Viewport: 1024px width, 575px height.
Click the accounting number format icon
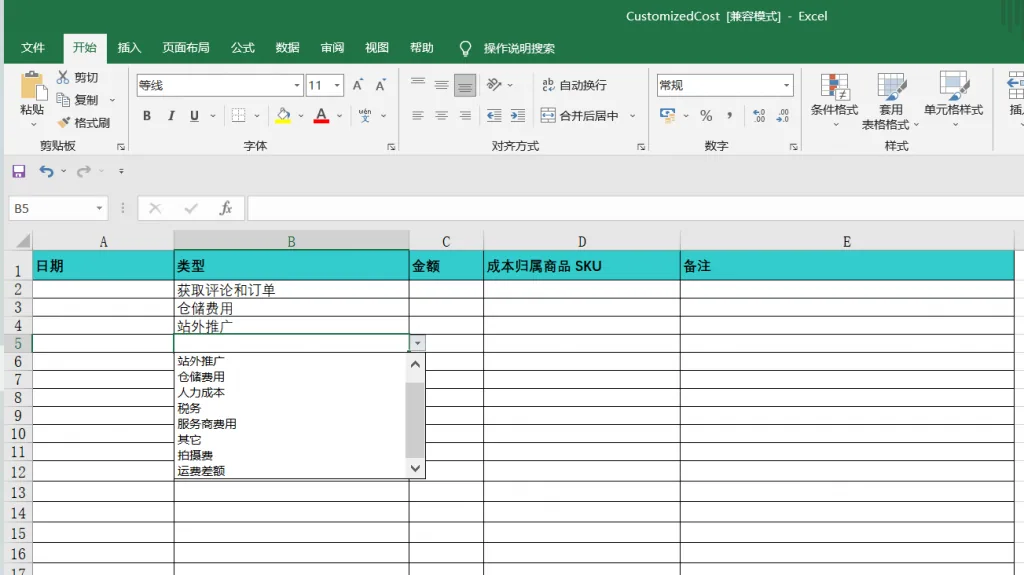click(x=667, y=116)
